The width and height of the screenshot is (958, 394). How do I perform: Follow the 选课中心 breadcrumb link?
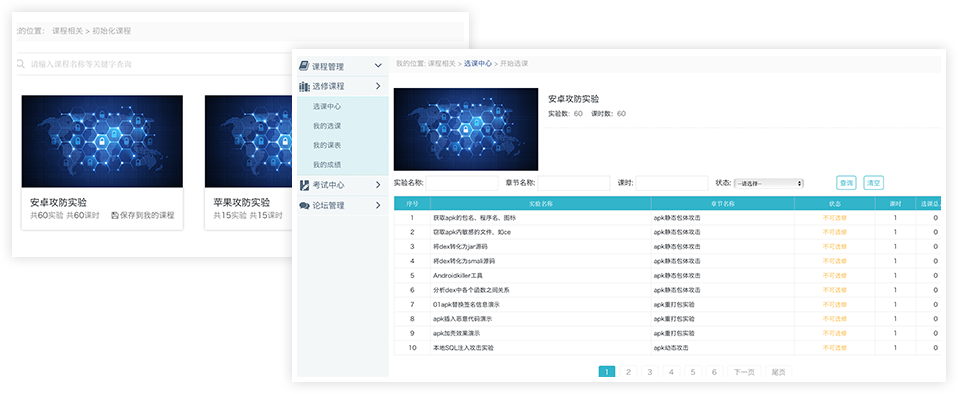pos(478,63)
